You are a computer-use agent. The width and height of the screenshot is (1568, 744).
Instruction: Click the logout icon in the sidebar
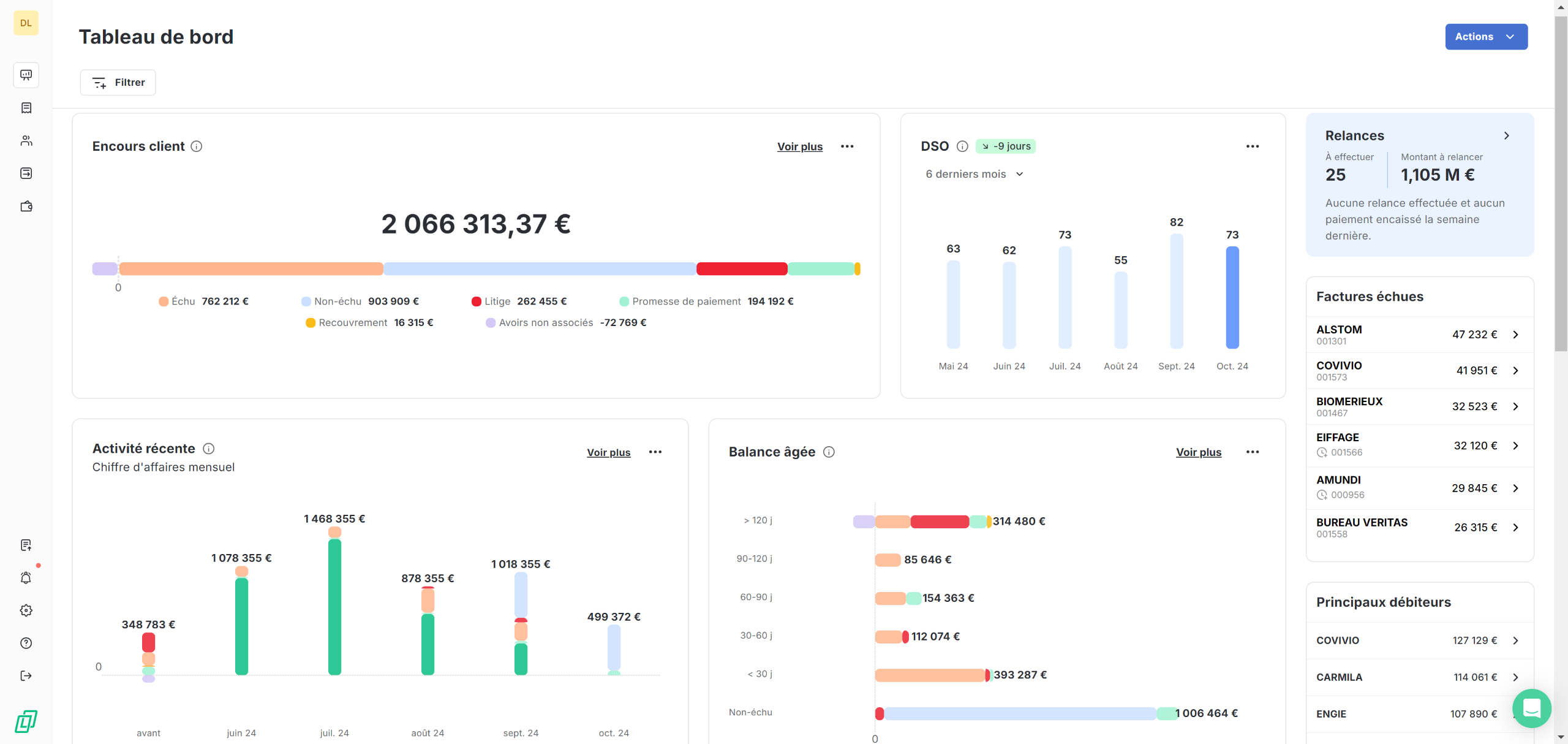26,675
